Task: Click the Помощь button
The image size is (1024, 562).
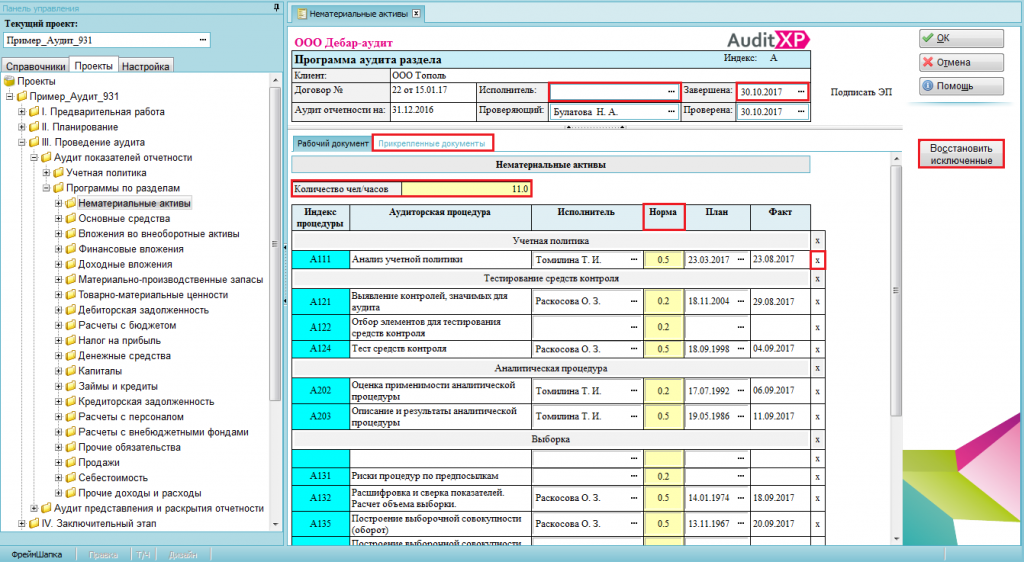Action: (x=961, y=86)
